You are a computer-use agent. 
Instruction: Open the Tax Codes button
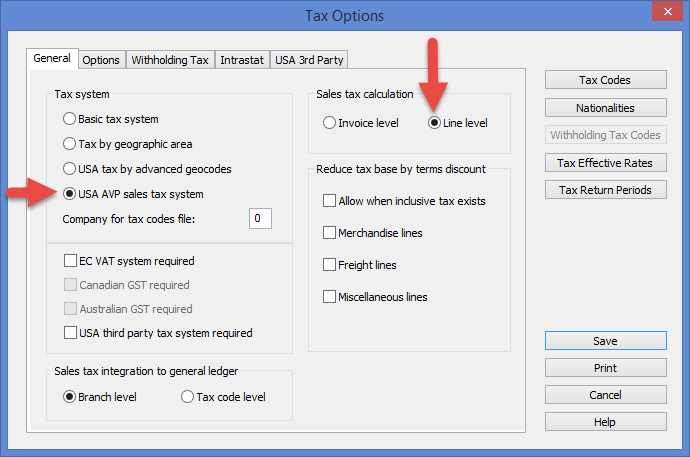tap(605, 80)
